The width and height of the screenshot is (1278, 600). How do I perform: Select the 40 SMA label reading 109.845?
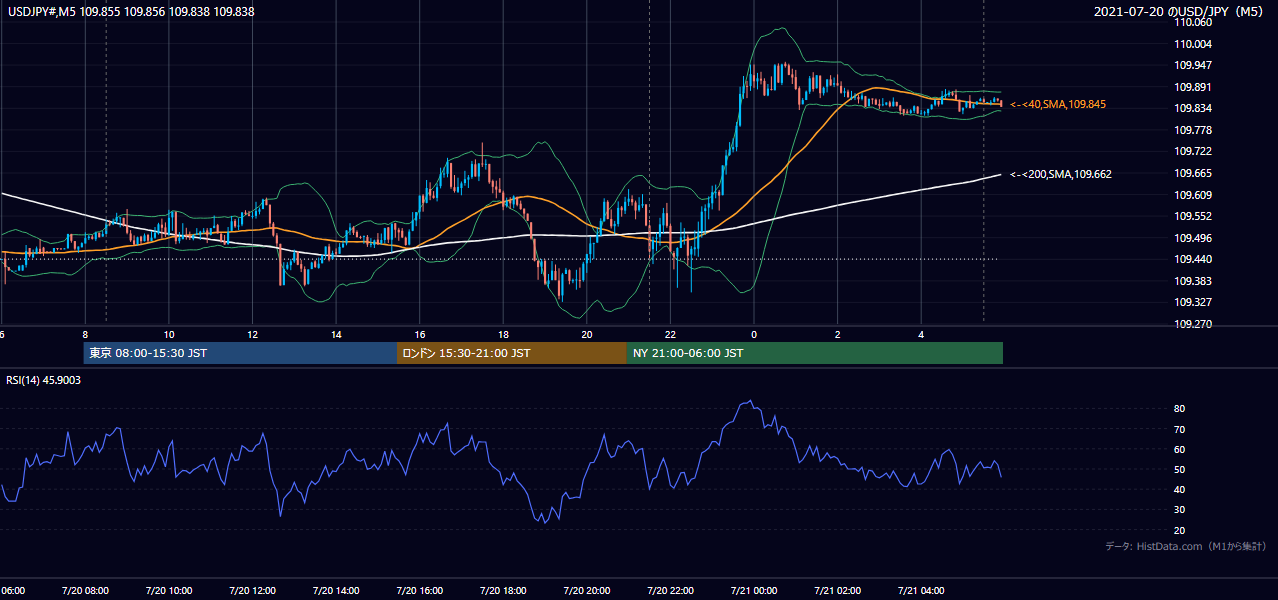coord(1058,104)
